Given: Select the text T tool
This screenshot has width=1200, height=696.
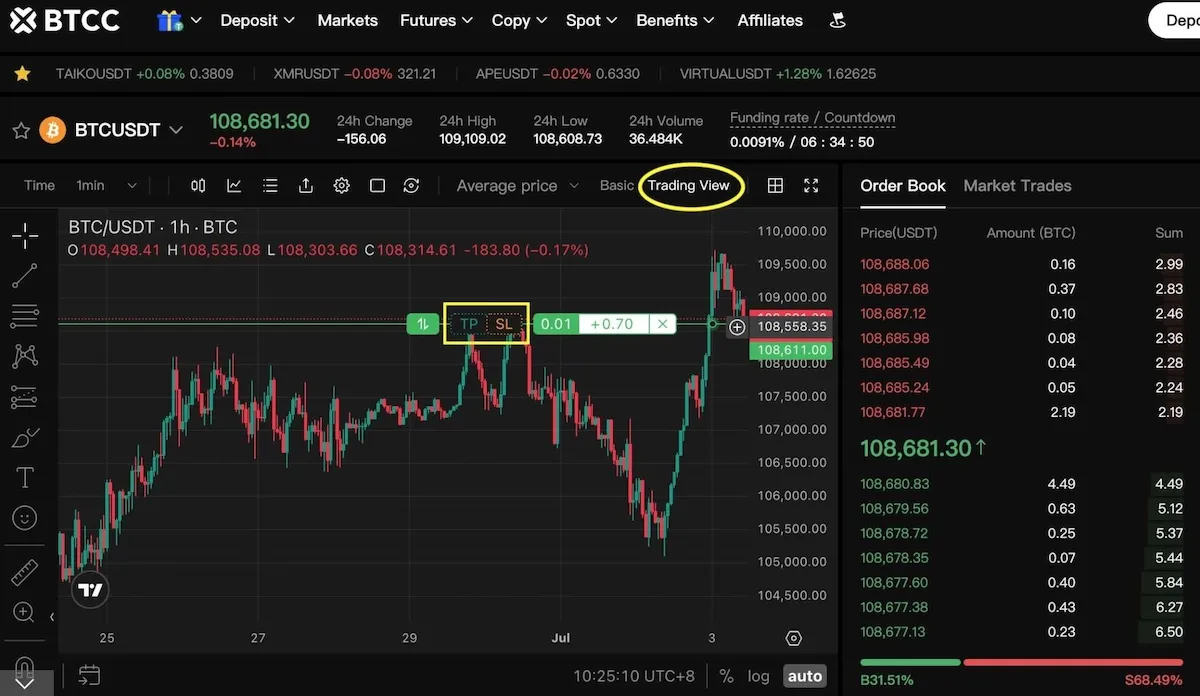Looking at the screenshot, I should tap(25, 478).
